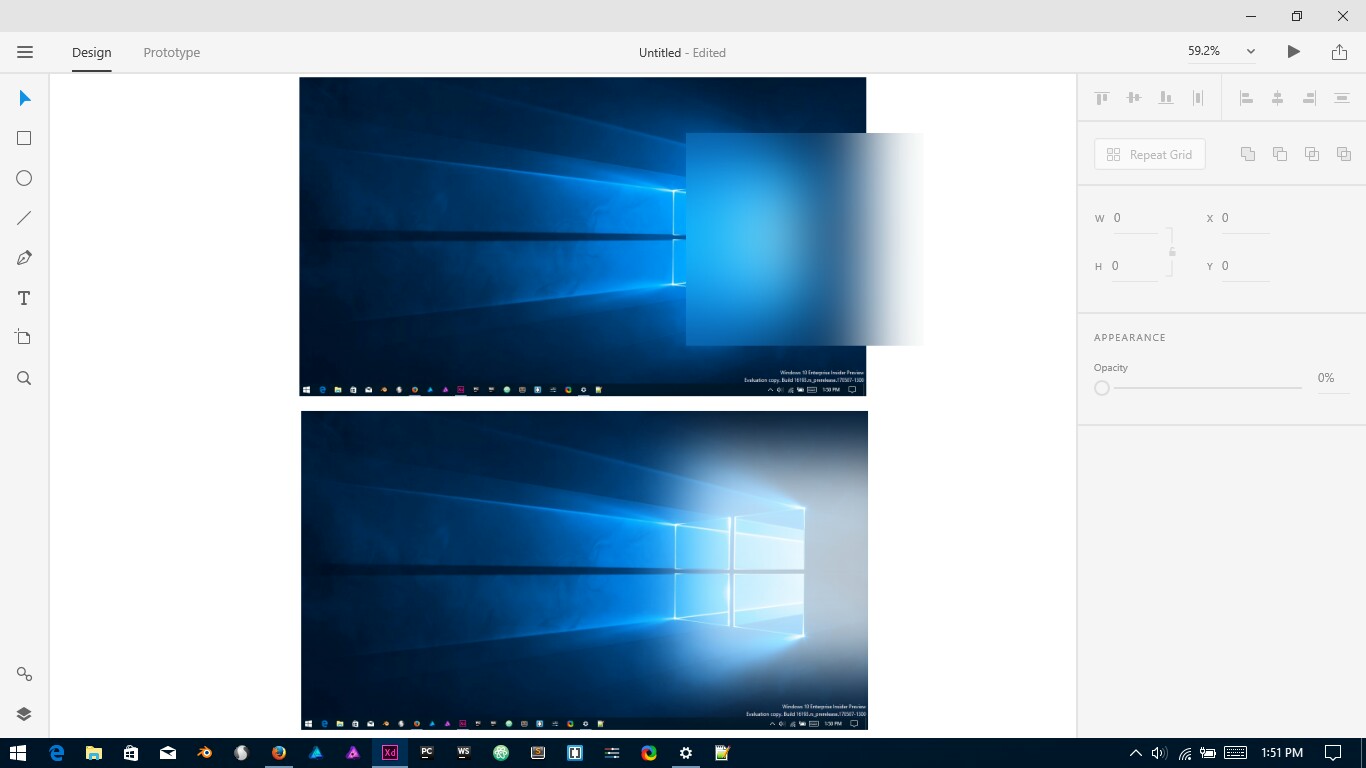Toggle the aspect ratio lock
This screenshot has width=1366, height=768.
(x=1172, y=251)
